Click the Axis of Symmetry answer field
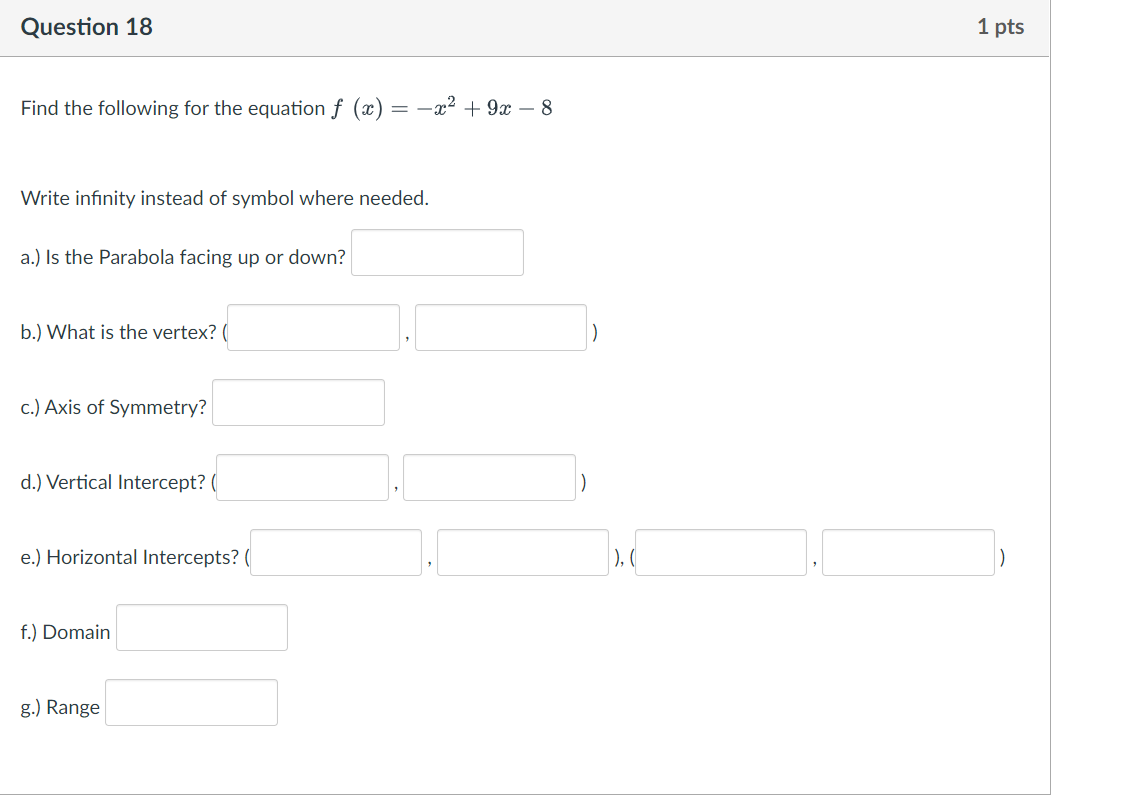Image resolution: width=1128 pixels, height=798 pixels. [x=298, y=402]
